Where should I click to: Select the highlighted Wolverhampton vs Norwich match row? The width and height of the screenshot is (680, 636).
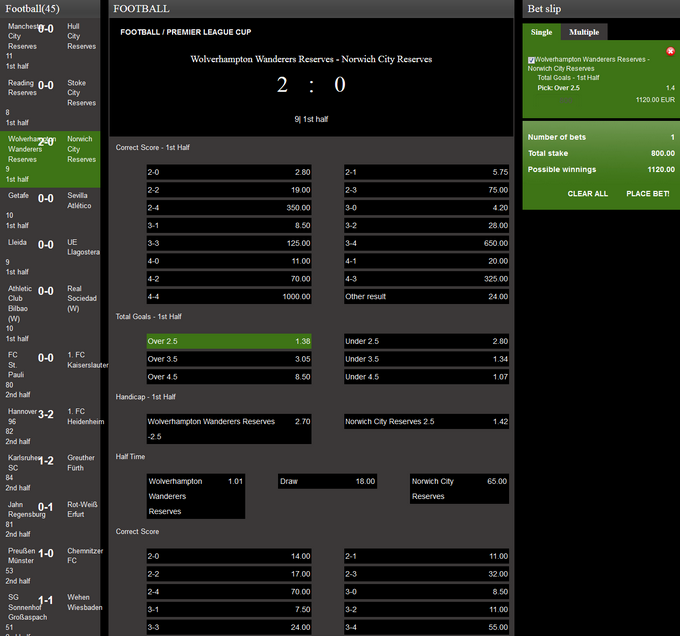50,159
